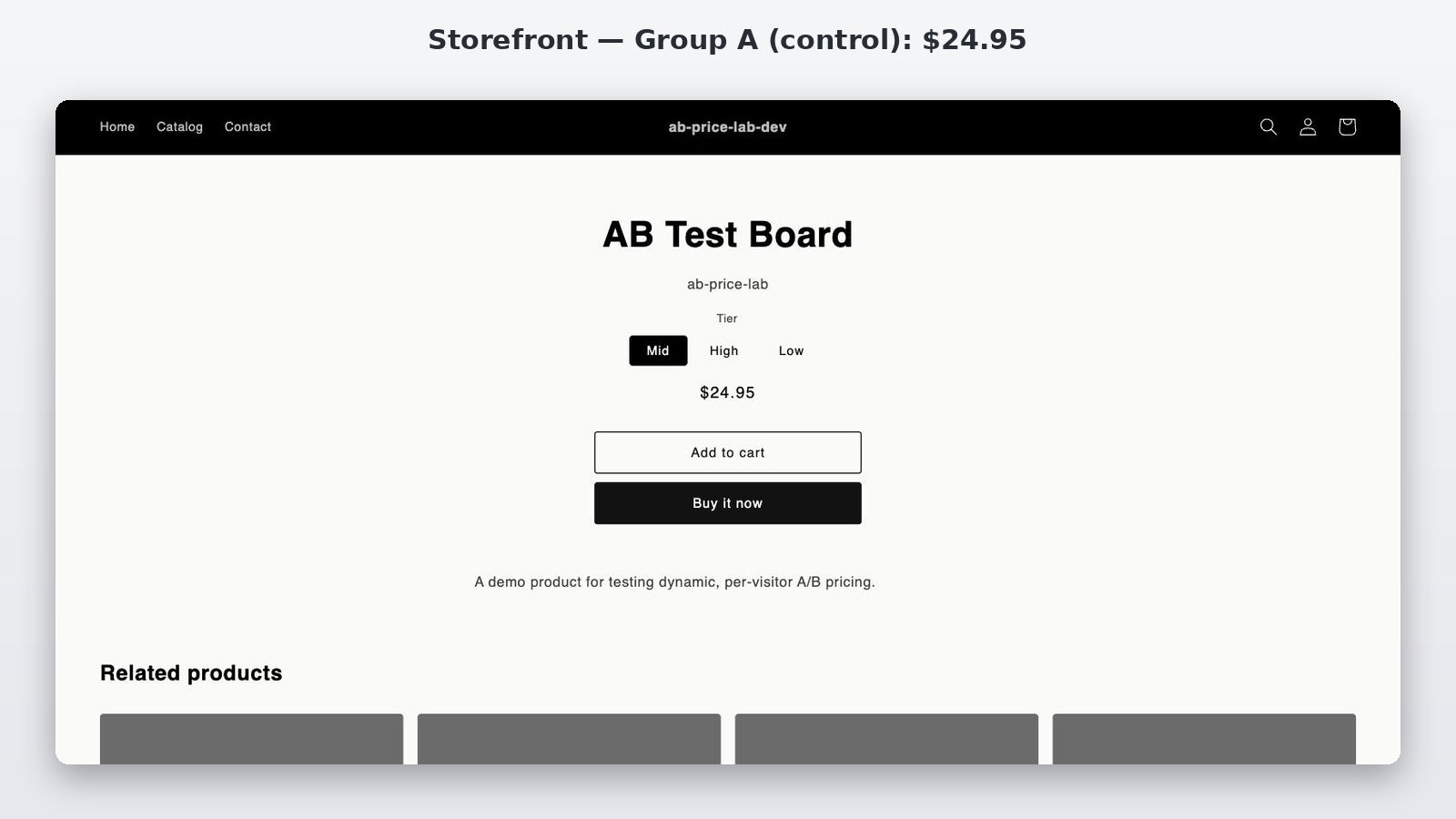The height and width of the screenshot is (819, 1456).
Task: Open the second related product thumbnail
Action: pos(569,739)
